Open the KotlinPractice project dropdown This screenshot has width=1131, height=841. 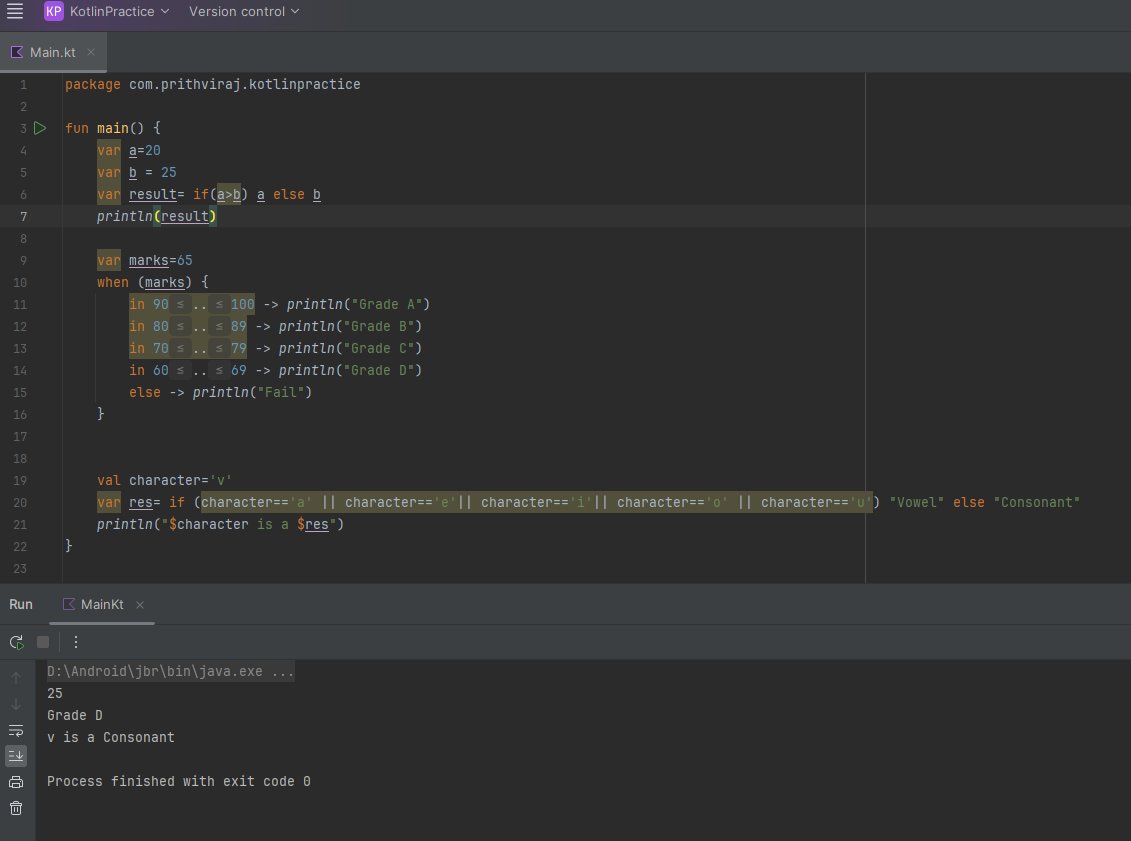119,12
